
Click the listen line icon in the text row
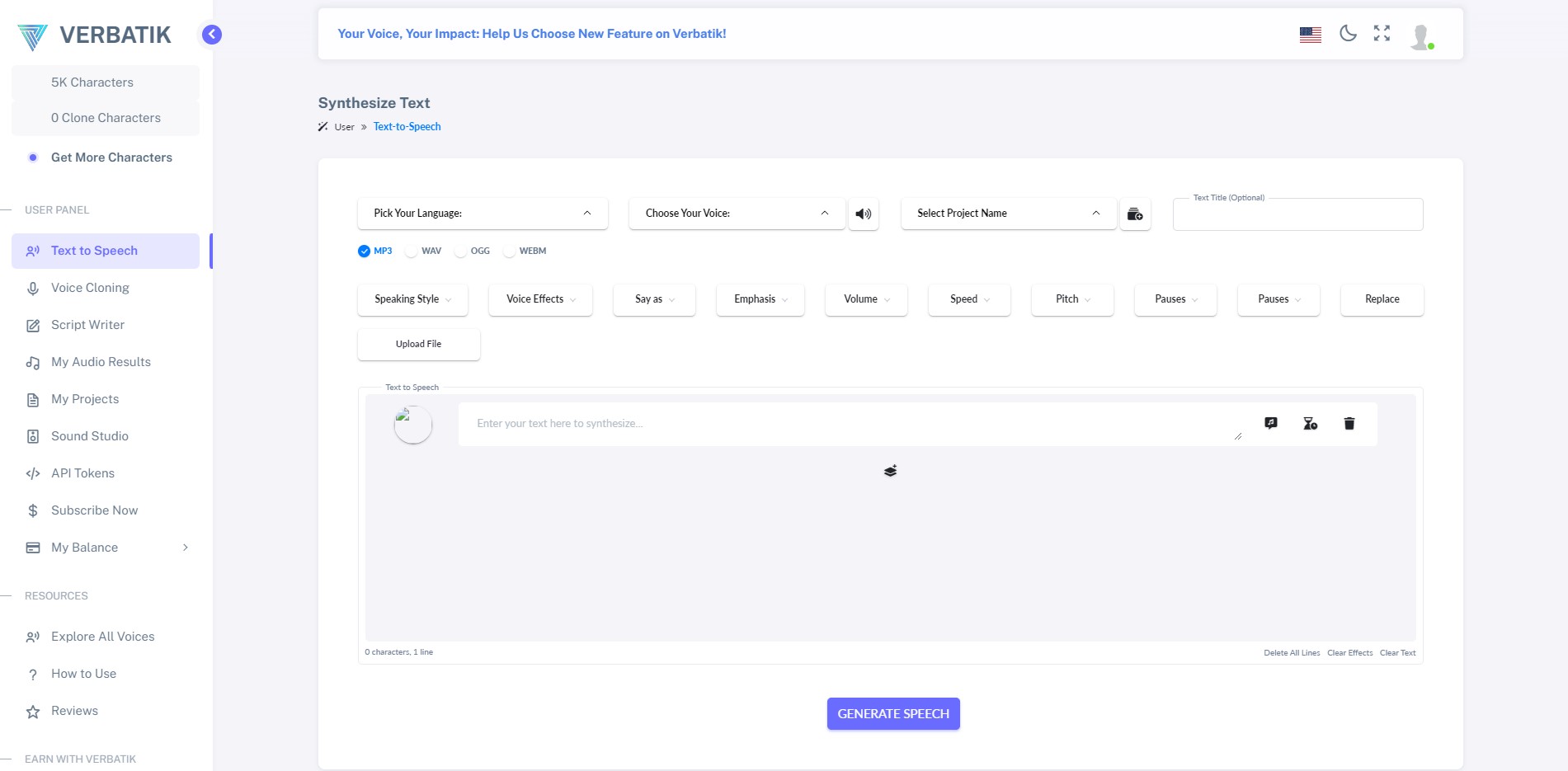click(1271, 423)
